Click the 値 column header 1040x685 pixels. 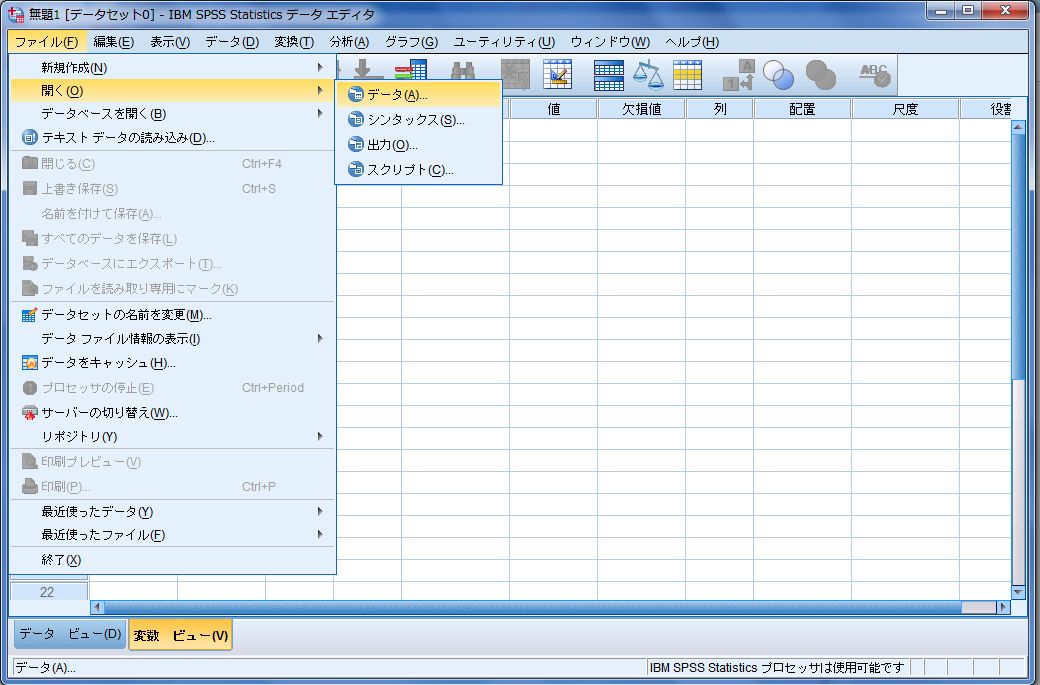coord(554,109)
